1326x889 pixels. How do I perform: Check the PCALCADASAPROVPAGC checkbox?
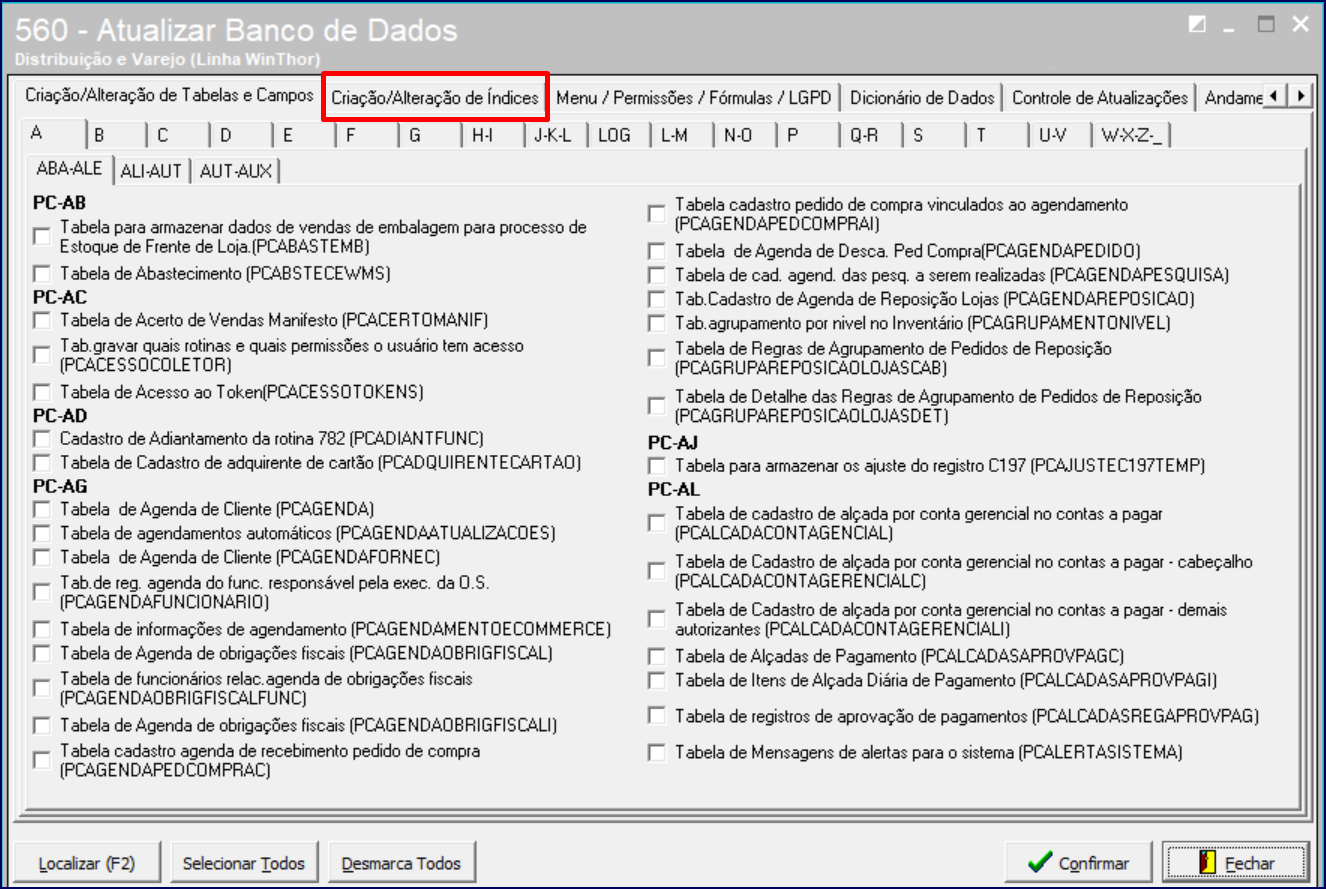pos(656,657)
